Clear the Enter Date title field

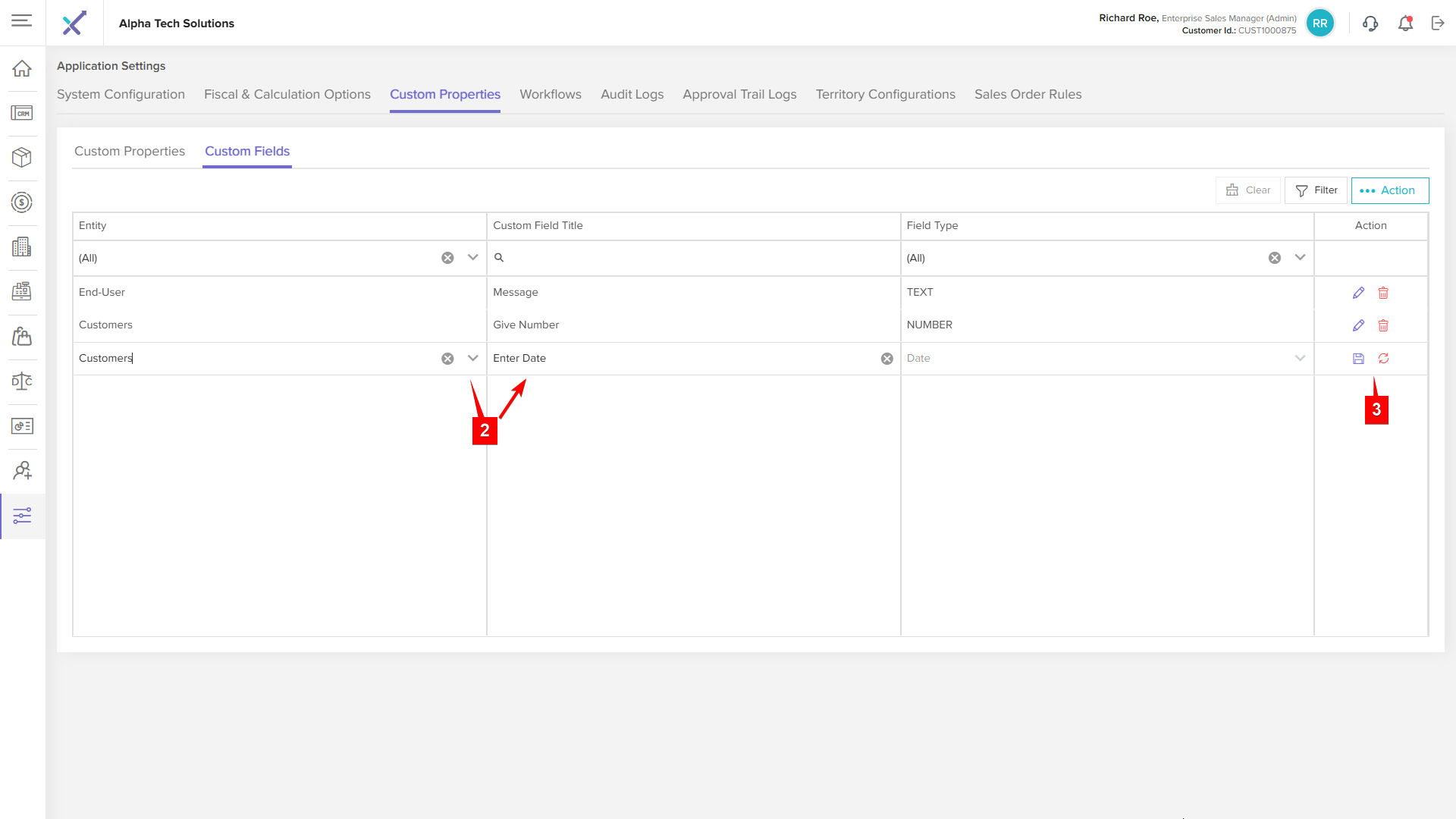tap(886, 359)
